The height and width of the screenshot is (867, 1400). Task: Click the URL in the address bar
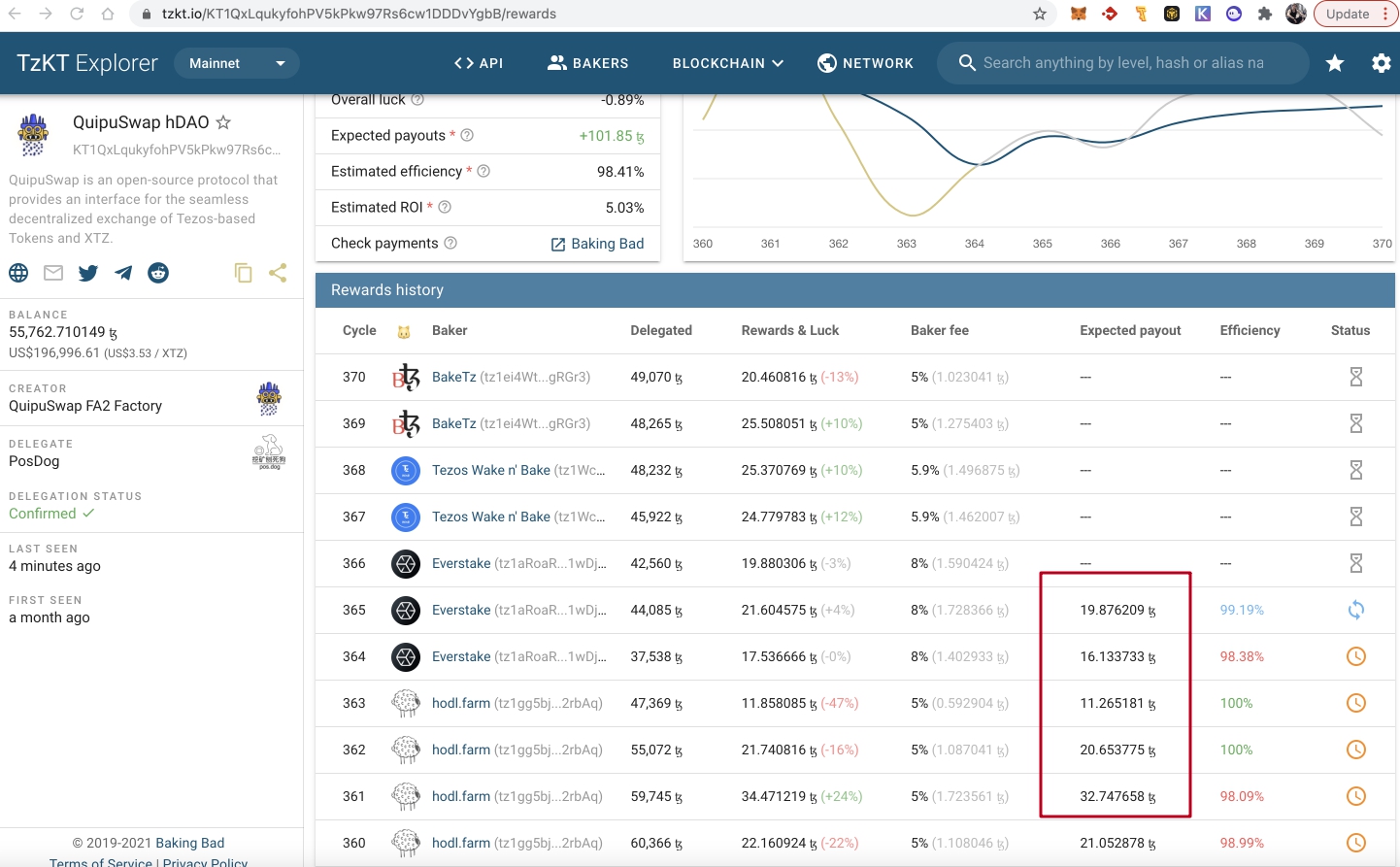pos(359,14)
